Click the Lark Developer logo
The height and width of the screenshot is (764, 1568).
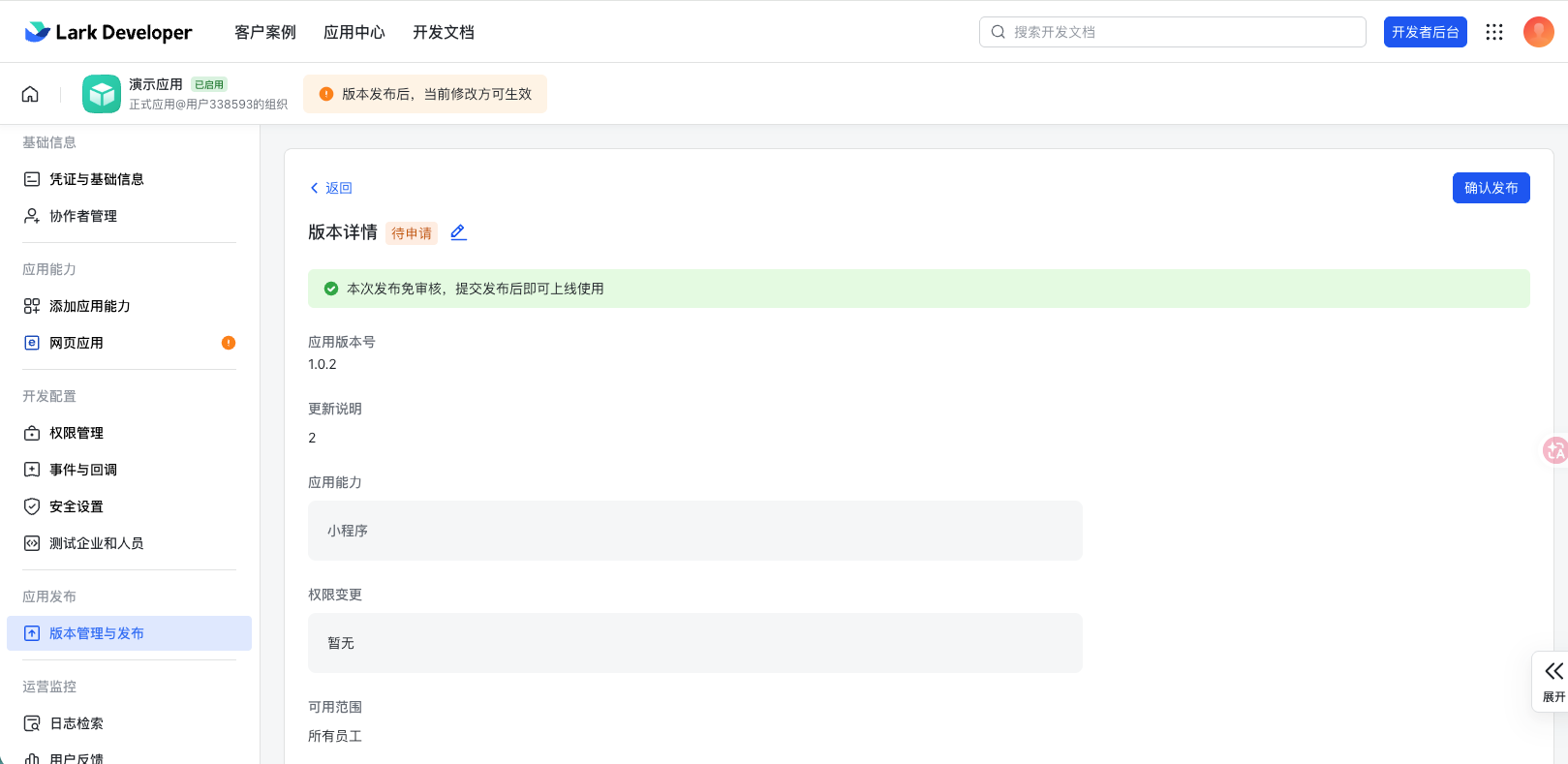point(108,32)
